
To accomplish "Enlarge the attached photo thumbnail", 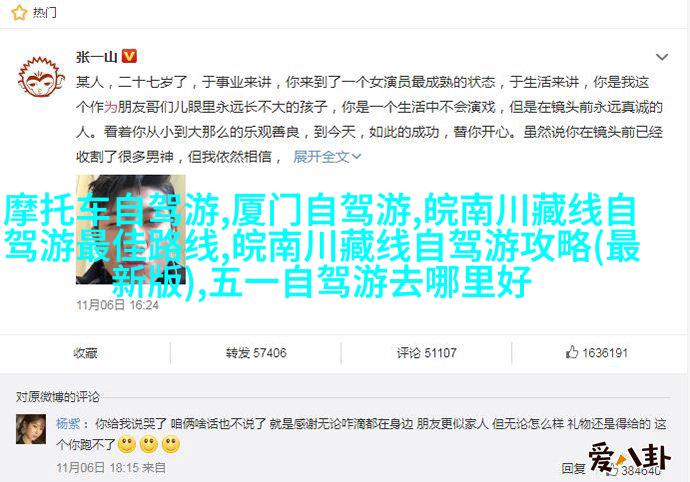I will coord(131,229).
